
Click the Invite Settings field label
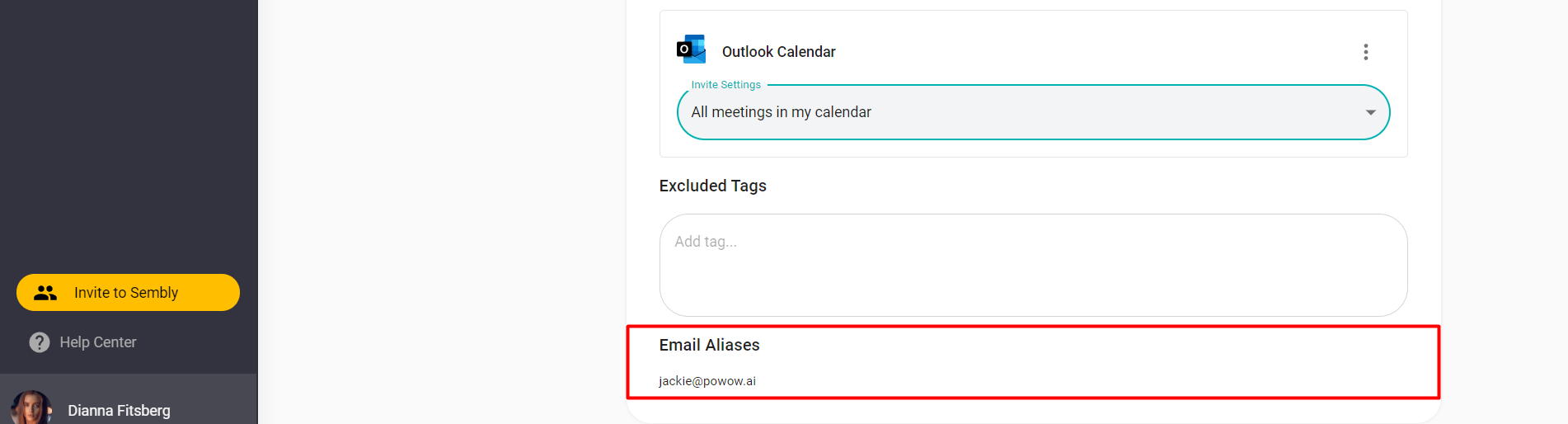pyautogui.click(x=725, y=85)
